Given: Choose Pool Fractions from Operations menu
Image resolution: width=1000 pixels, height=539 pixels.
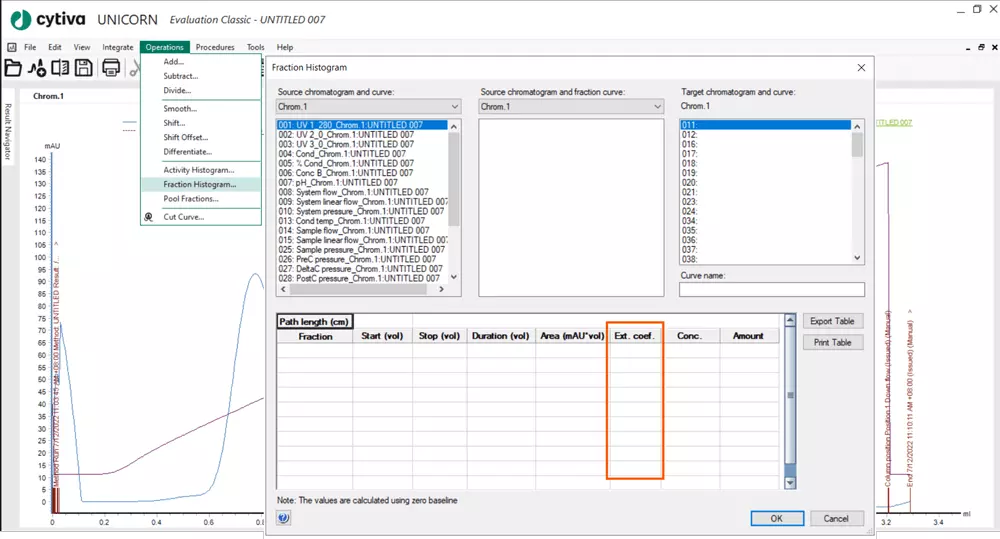Looking at the screenshot, I should 191,199.
